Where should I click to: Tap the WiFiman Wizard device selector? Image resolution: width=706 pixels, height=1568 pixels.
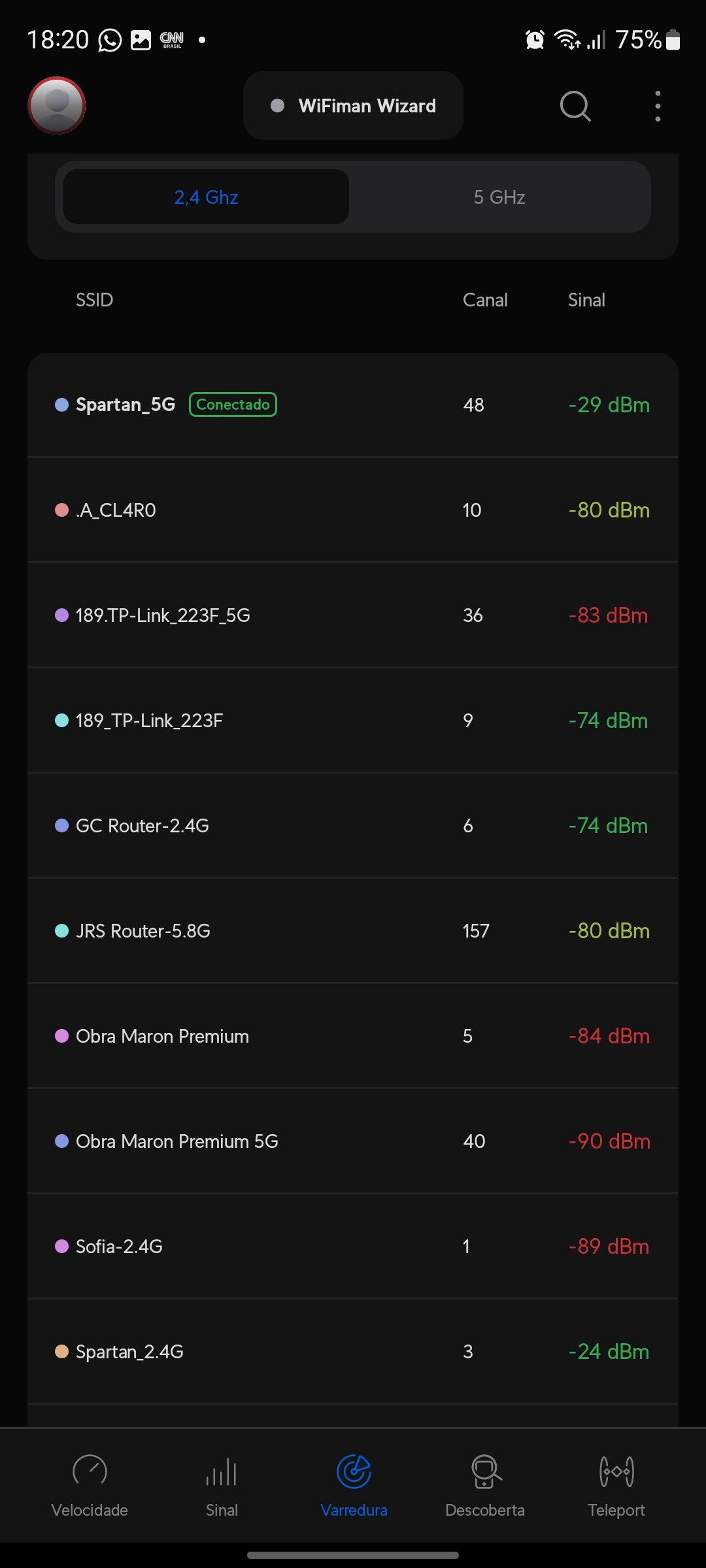pos(353,106)
